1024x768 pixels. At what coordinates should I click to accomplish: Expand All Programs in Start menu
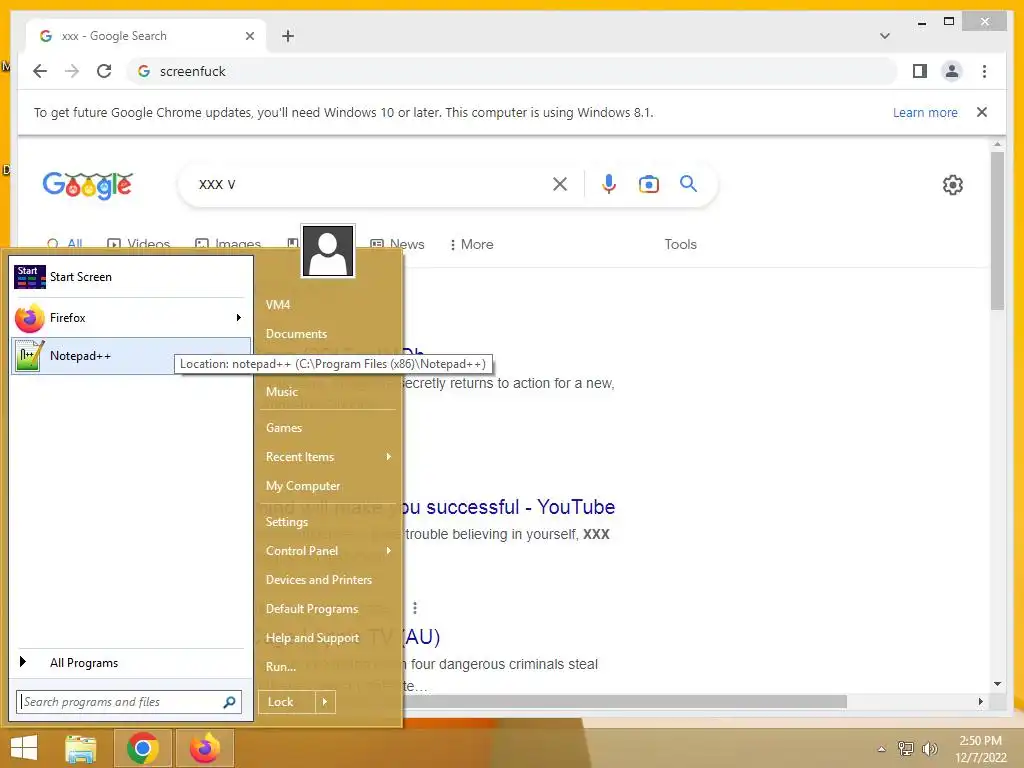click(x=131, y=663)
